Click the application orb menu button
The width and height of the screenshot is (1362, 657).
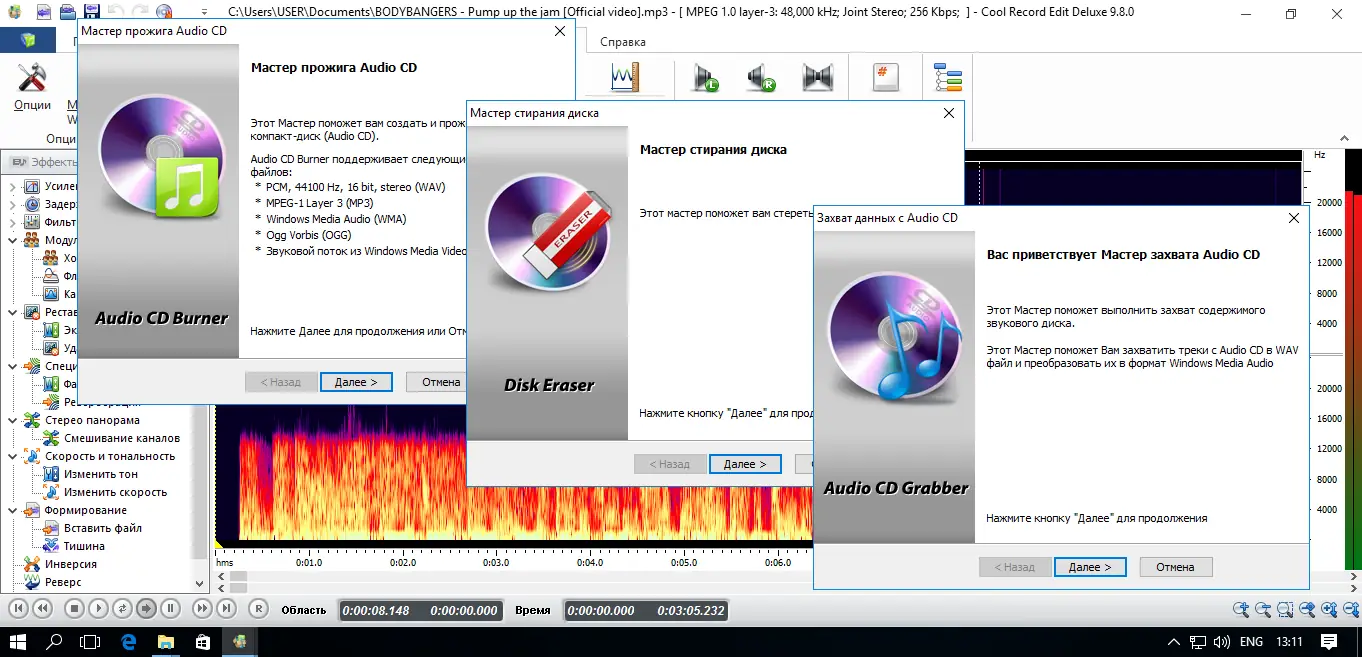pyautogui.click(x=28, y=40)
